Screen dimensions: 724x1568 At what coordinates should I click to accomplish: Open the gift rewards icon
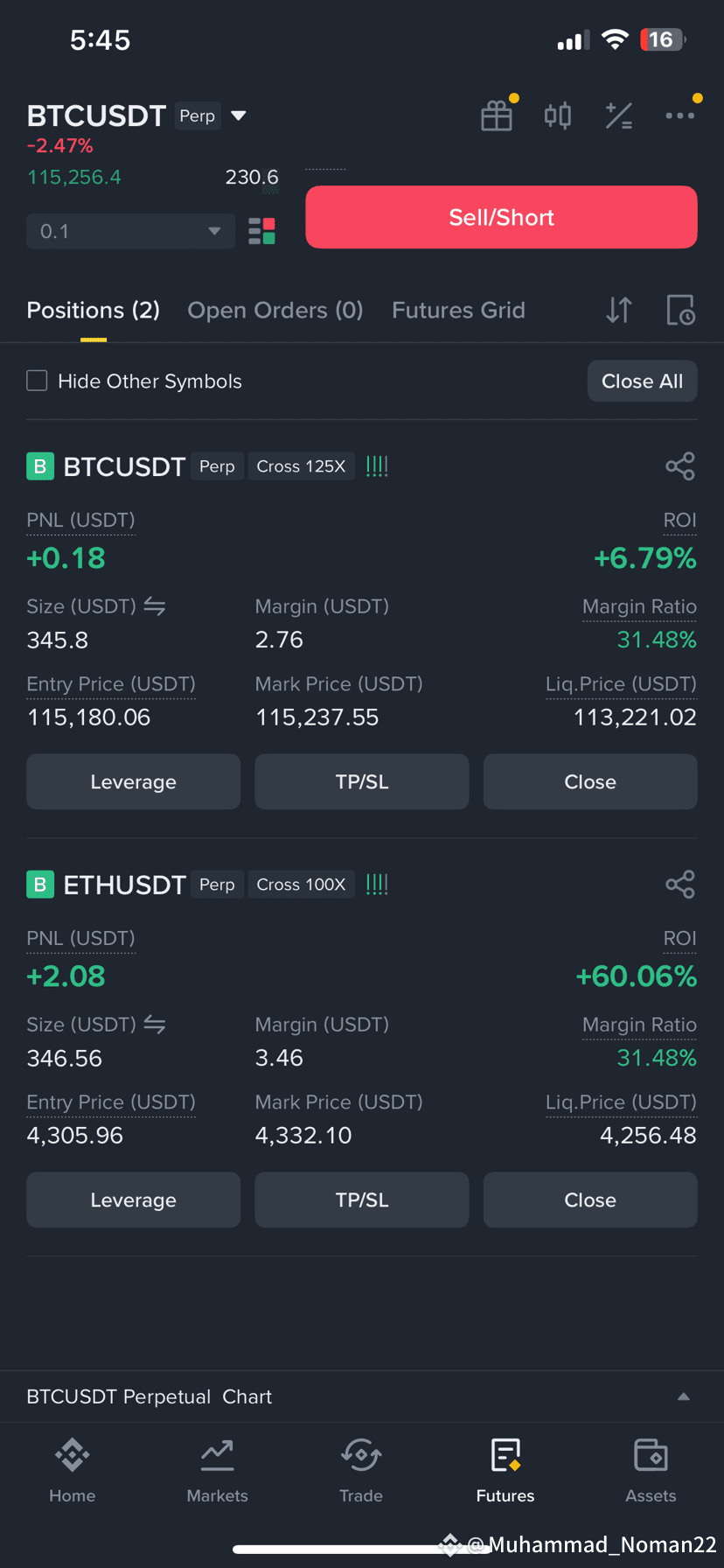point(497,115)
